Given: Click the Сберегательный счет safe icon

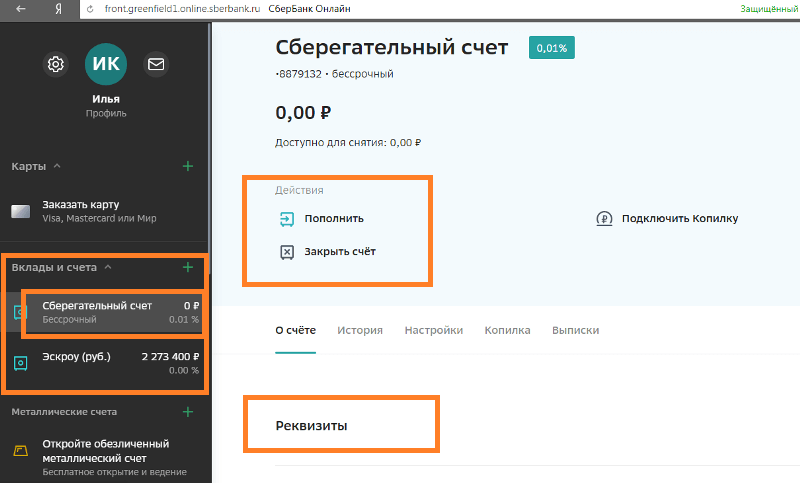Looking at the screenshot, I should click(18, 312).
